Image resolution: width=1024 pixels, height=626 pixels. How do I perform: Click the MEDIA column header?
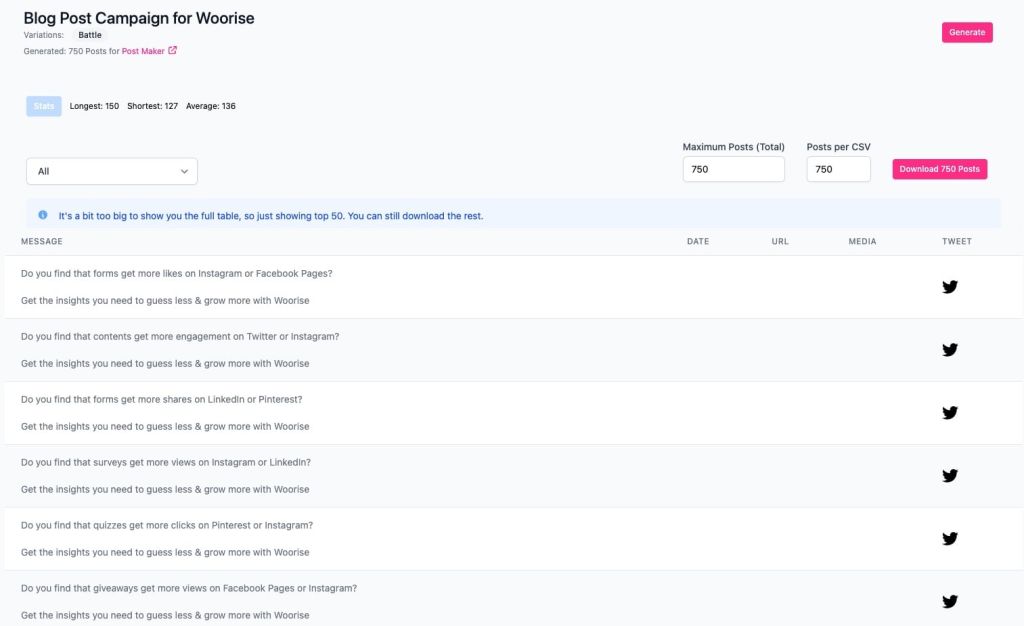pyautogui.click(x=862, y=242)
